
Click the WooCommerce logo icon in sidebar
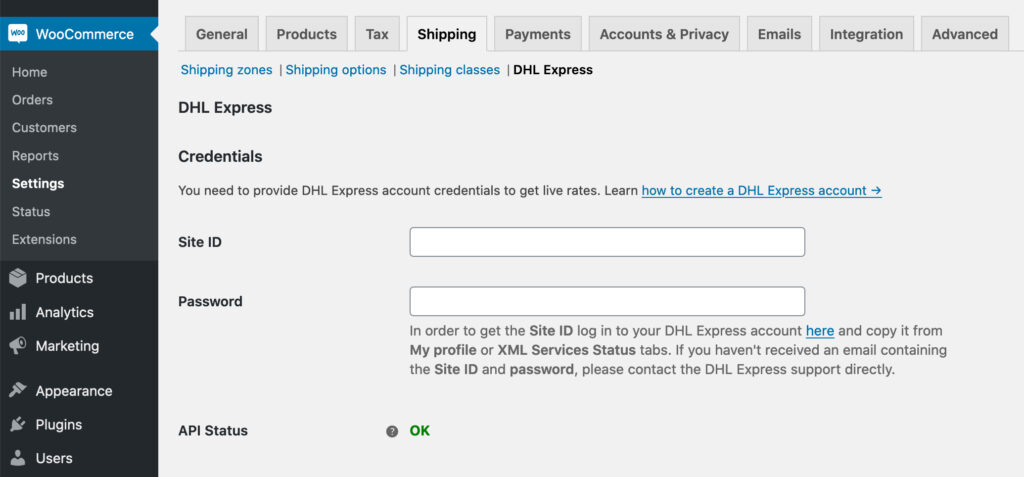18,33
